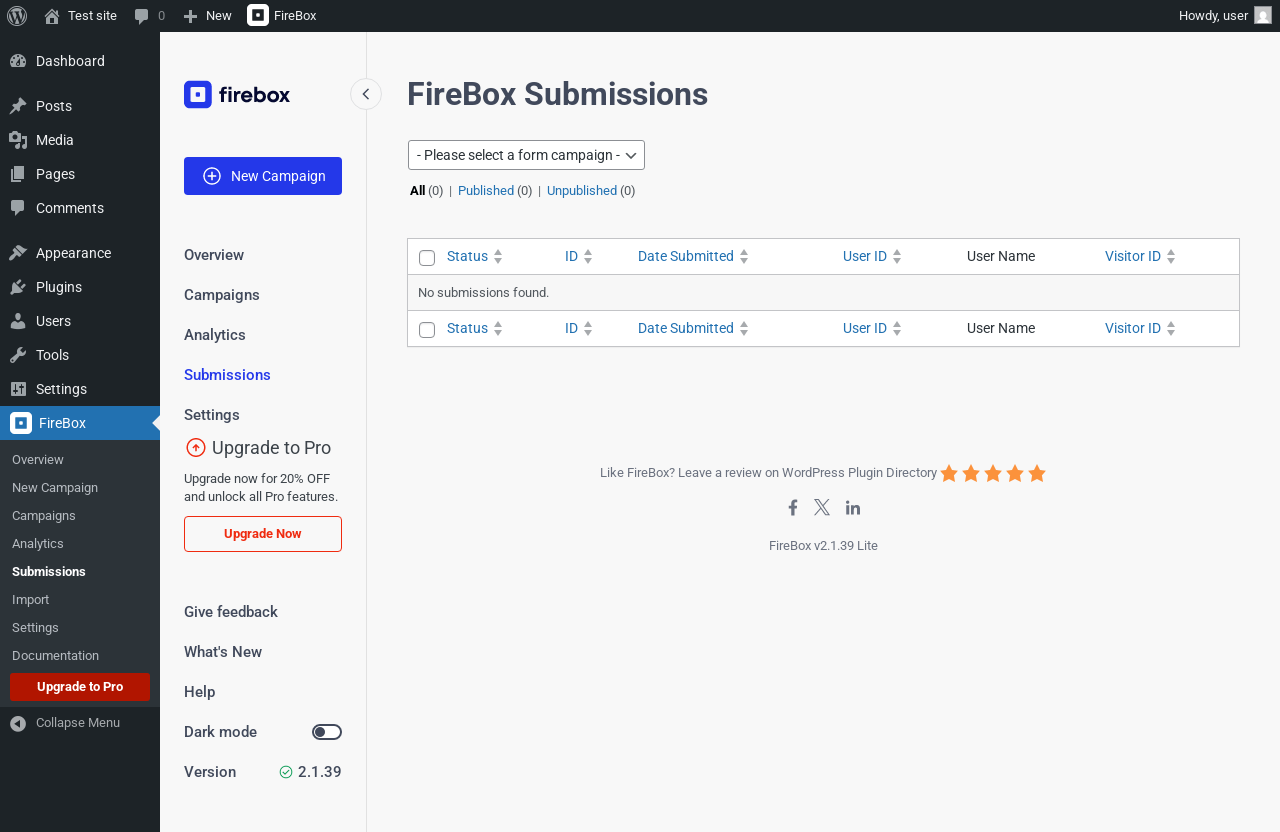Sort by User ID in header row
The width and height of the screenshot is (1280, 832).
tap(873, 256)
